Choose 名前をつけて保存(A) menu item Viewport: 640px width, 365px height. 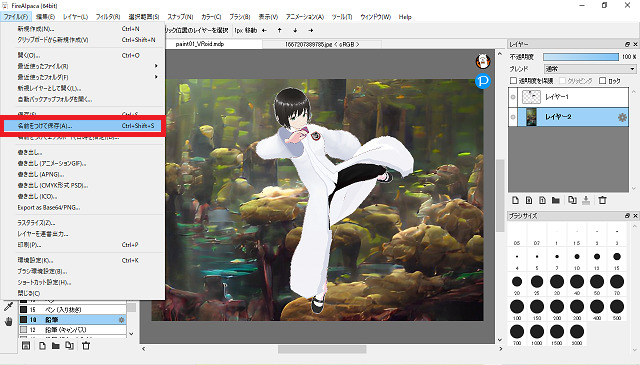click(82, 126)
